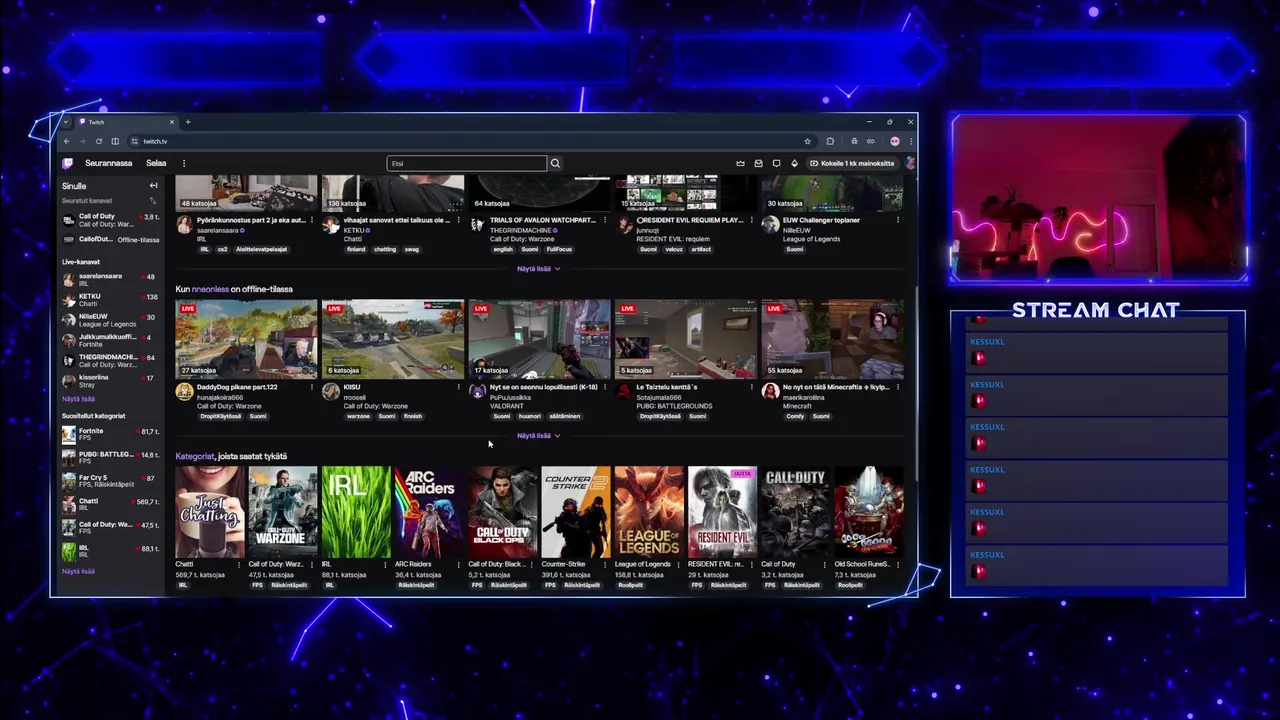Screen dimensions: 1280x720
Task: Click the 'PuPuJussikka' channel name
Action: point(510,397)
